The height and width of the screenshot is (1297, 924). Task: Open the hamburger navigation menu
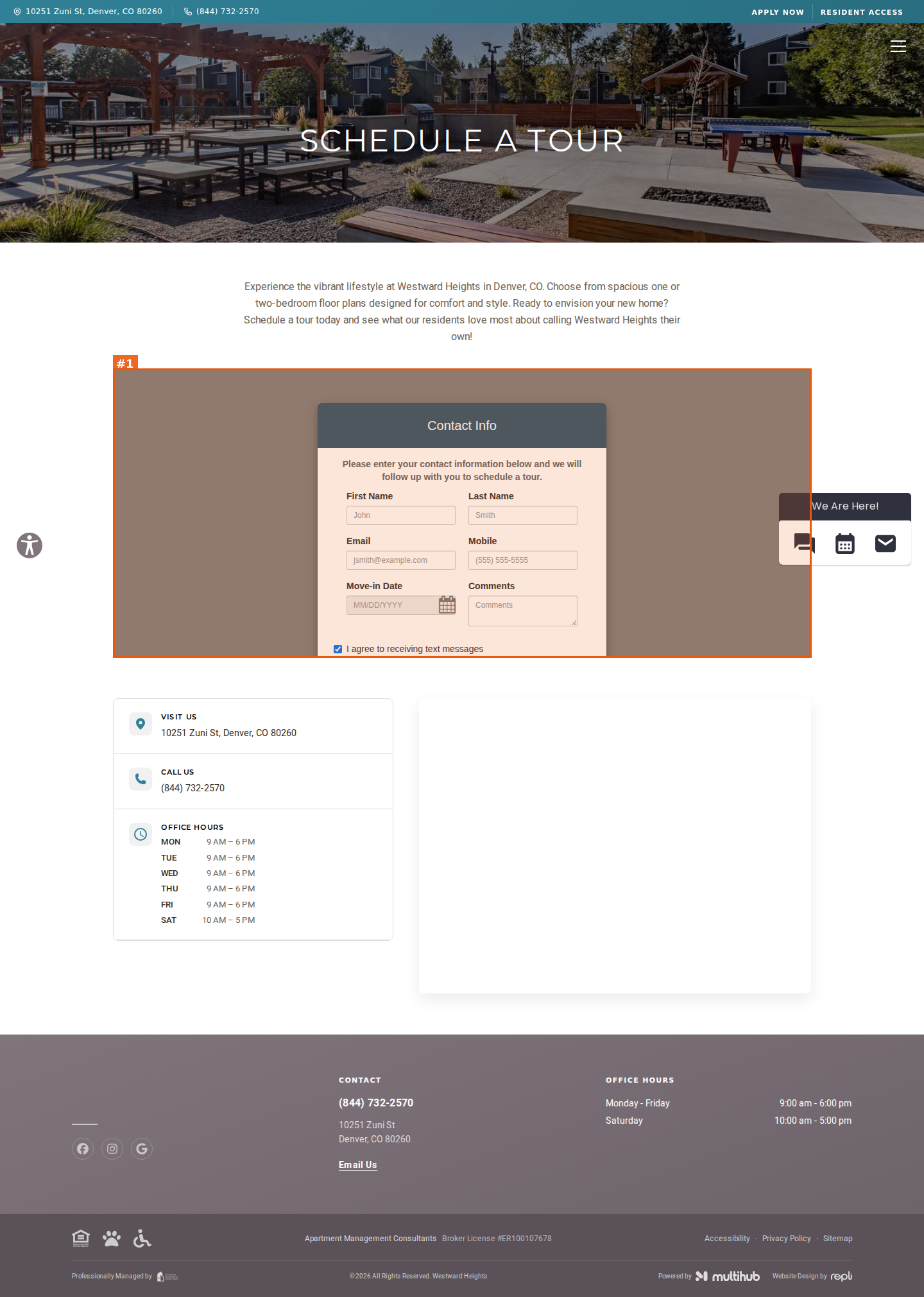[898, 46]
